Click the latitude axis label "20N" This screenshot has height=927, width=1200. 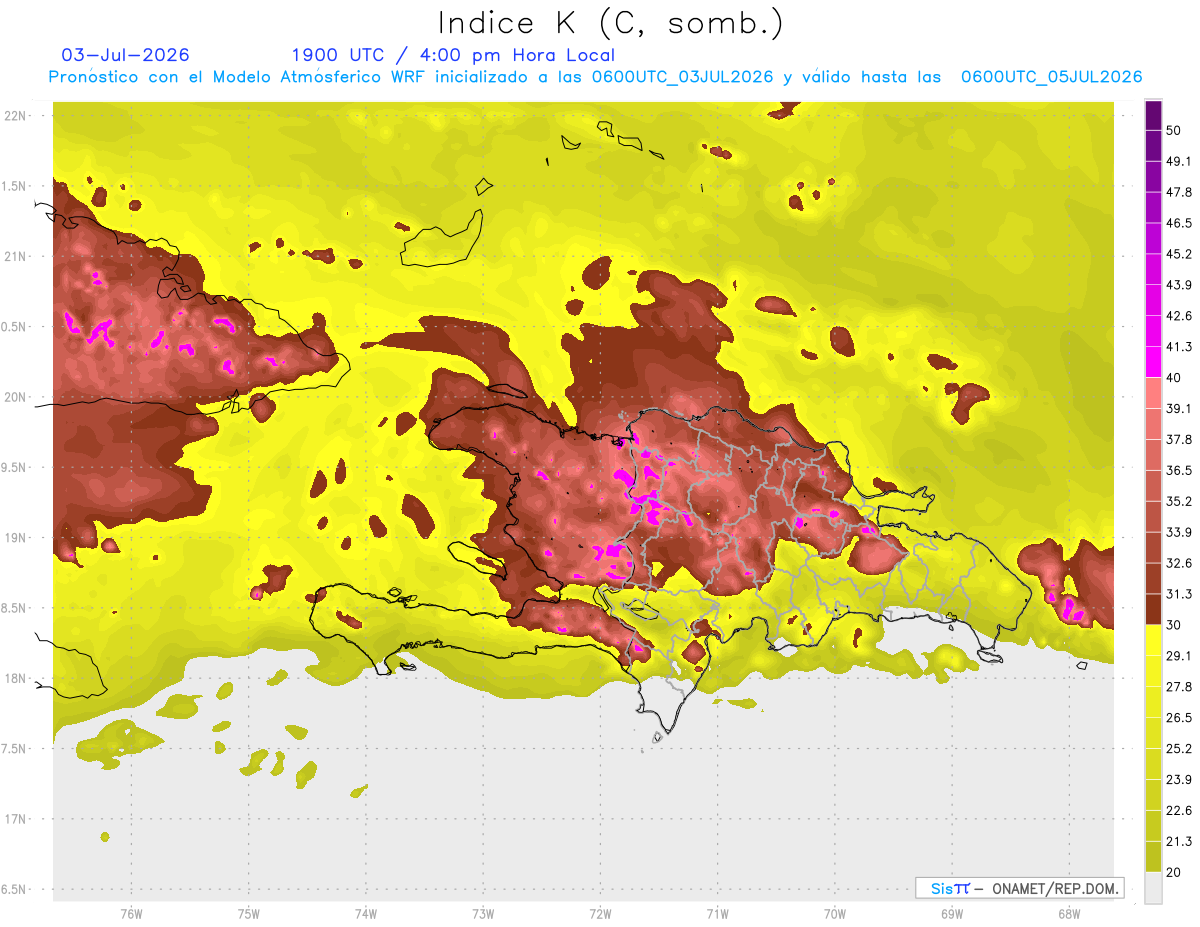[16, 397]
